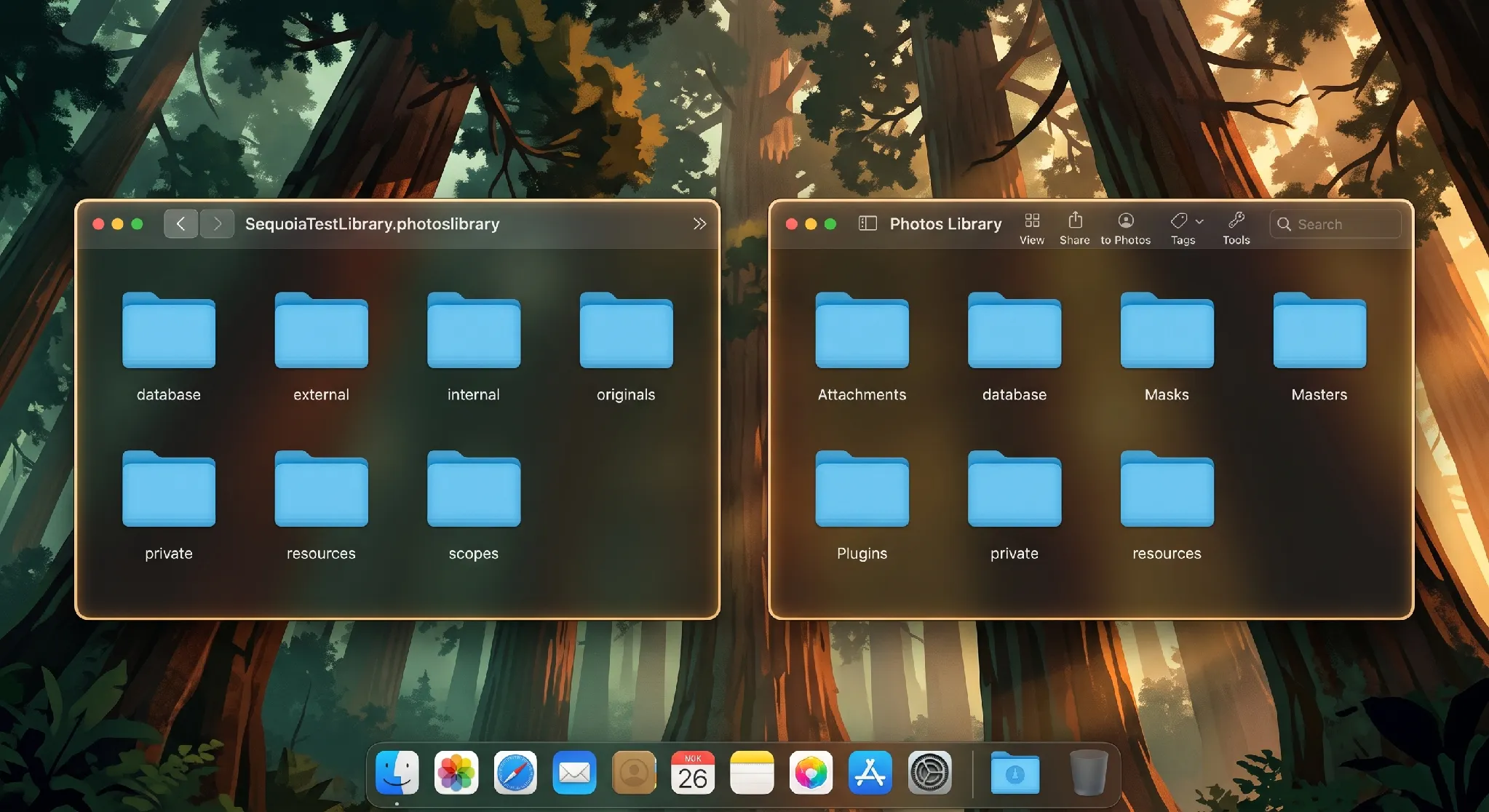Open the Tags toolbar item
1489x812 pixels.
click(x=1183, y=228)
